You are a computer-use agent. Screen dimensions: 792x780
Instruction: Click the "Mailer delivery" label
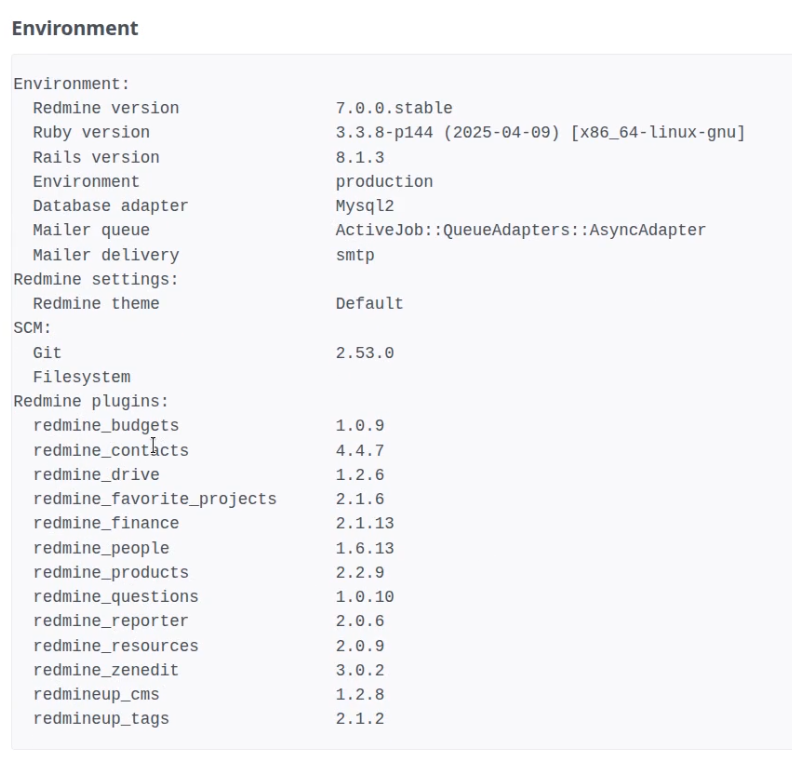pos(106,255)
